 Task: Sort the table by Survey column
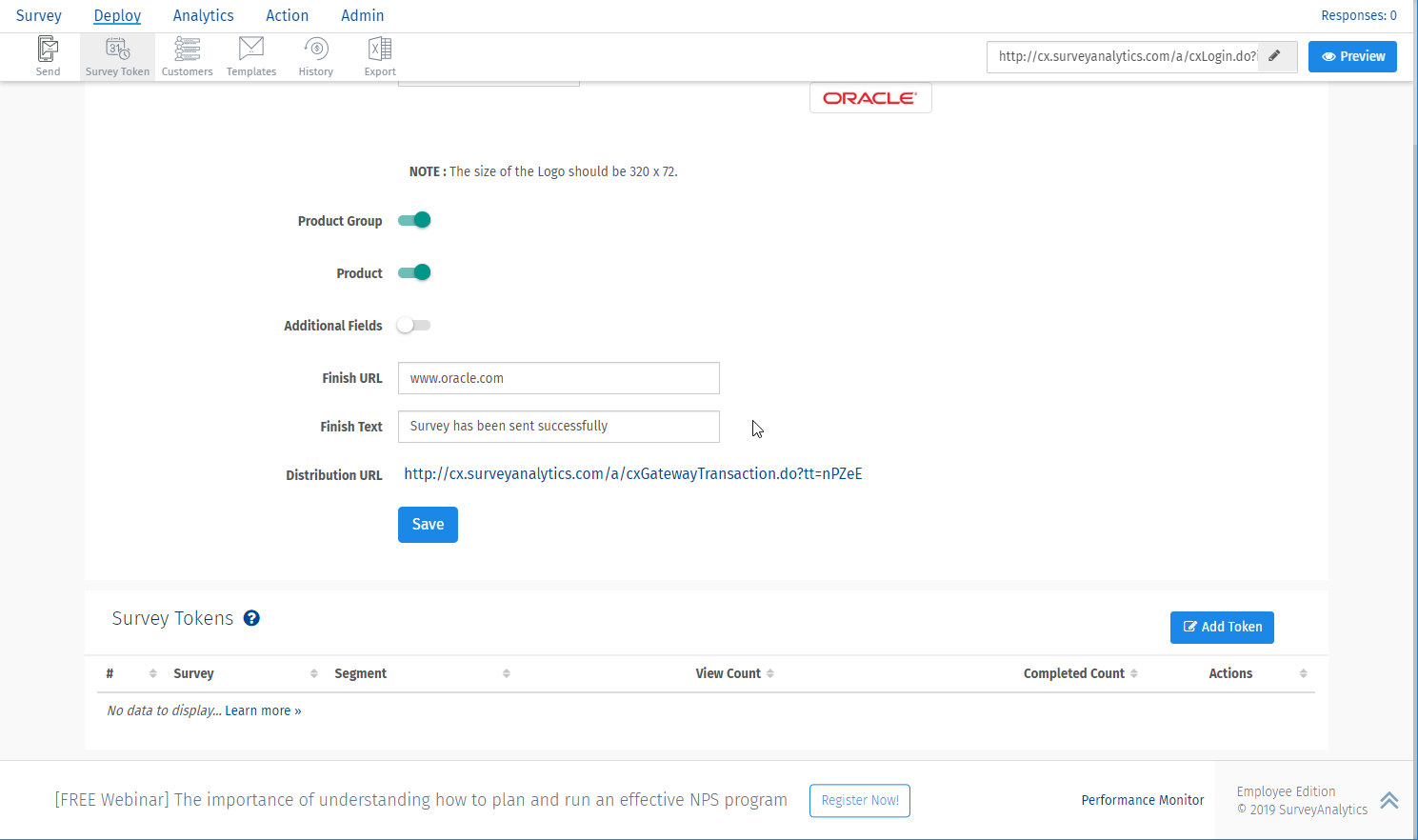[314, 673]
